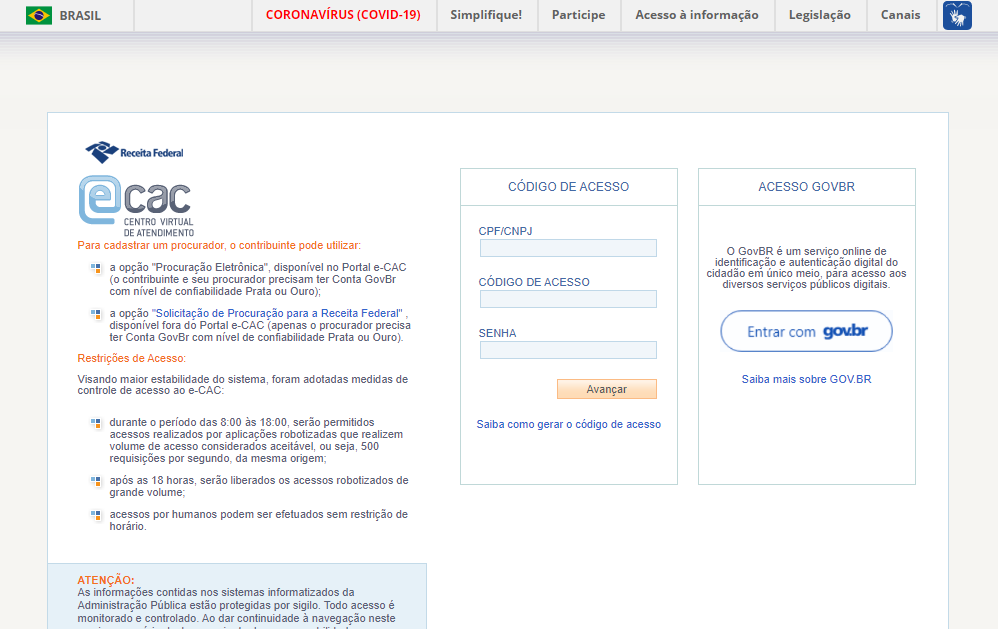Open Saiba mais sobre GOV.BR link
Image resolution: width=998 pixels, height=629 pixels.
806,379
